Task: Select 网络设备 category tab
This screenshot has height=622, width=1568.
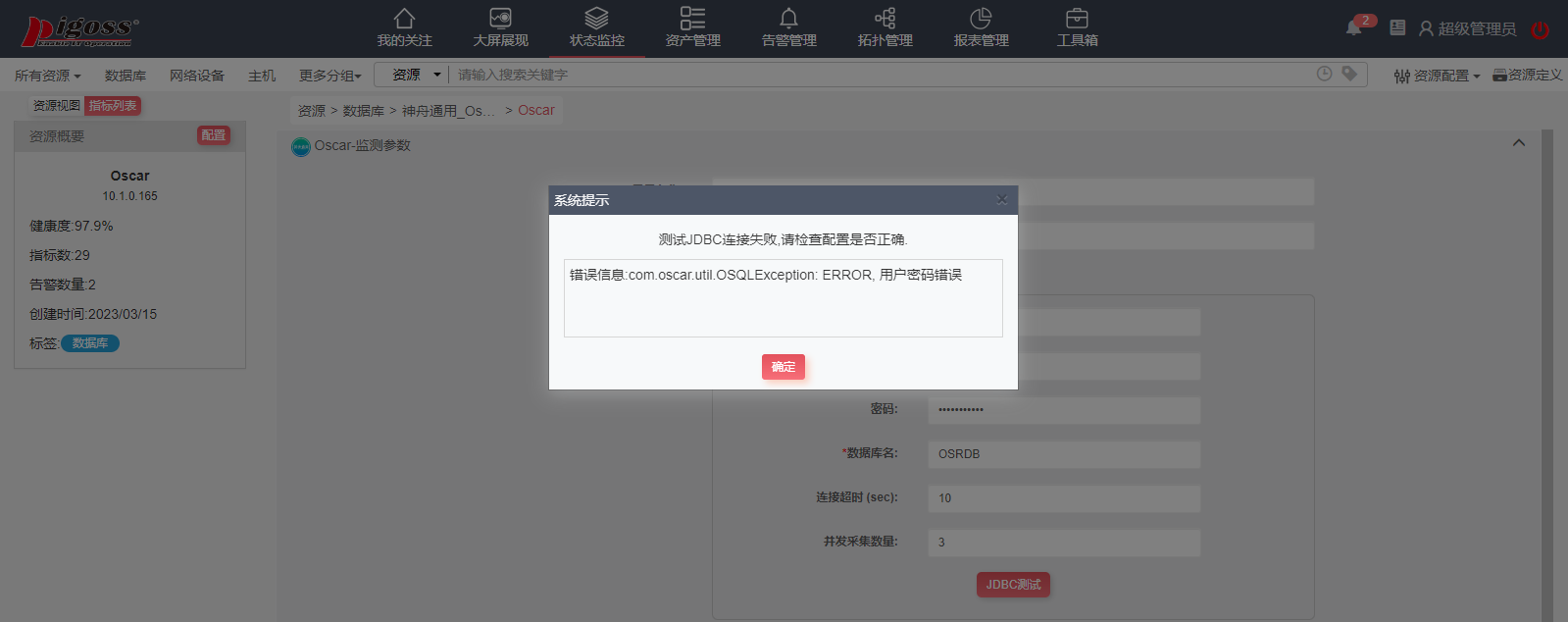Action: coord(197,76)
